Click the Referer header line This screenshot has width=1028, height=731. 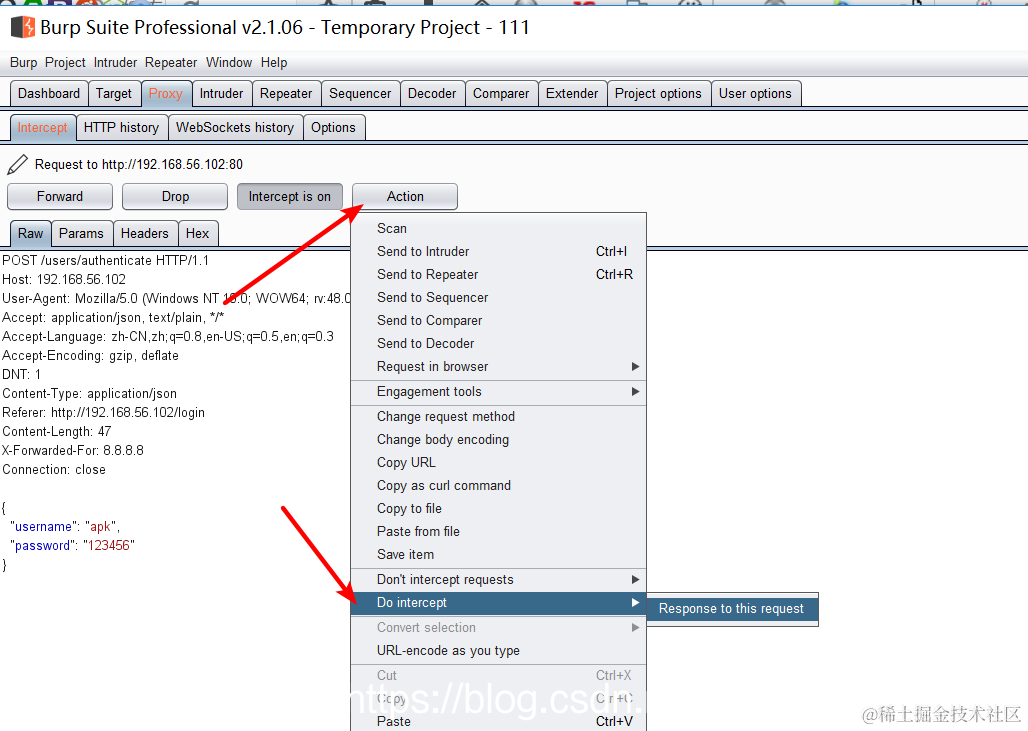(x=104, y=413)
